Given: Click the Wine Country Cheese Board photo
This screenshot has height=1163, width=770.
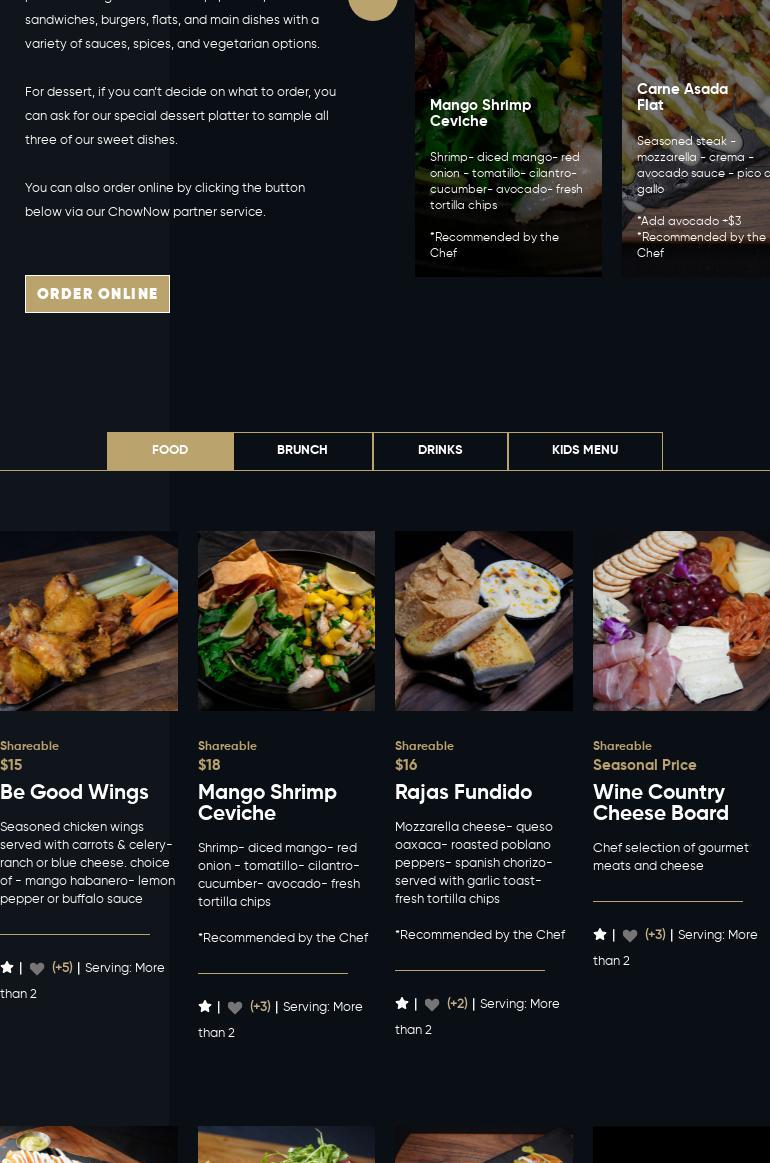Looking at the screenshot, I should pos(681,621).
